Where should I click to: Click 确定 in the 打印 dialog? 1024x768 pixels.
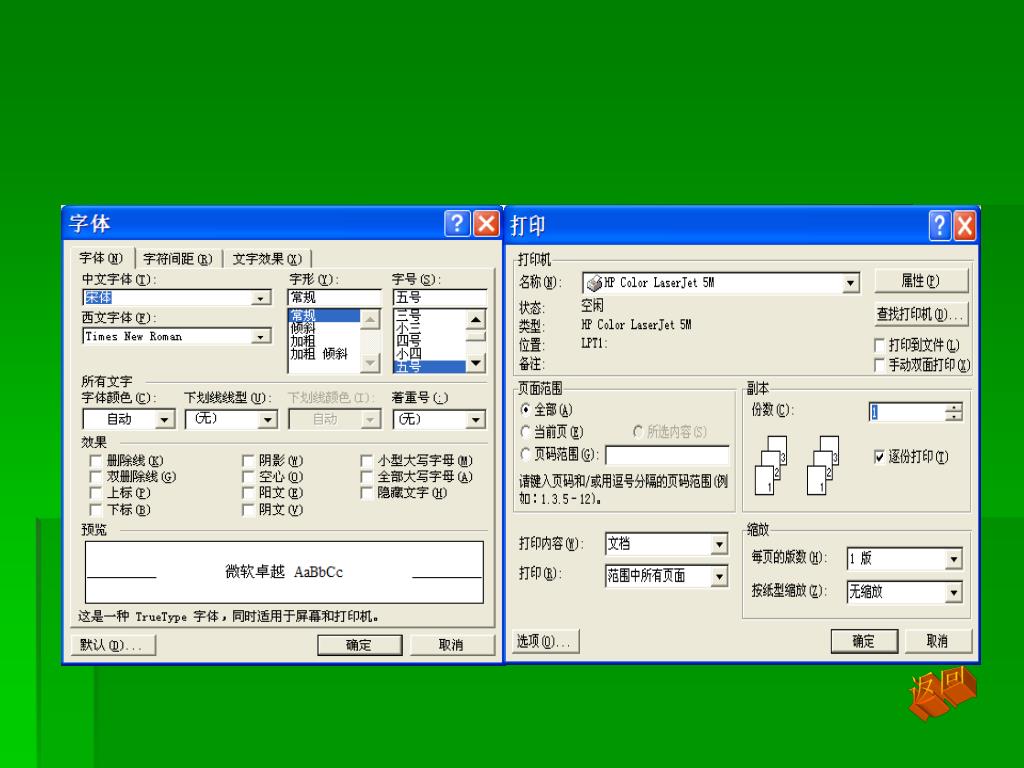(864, 641)
